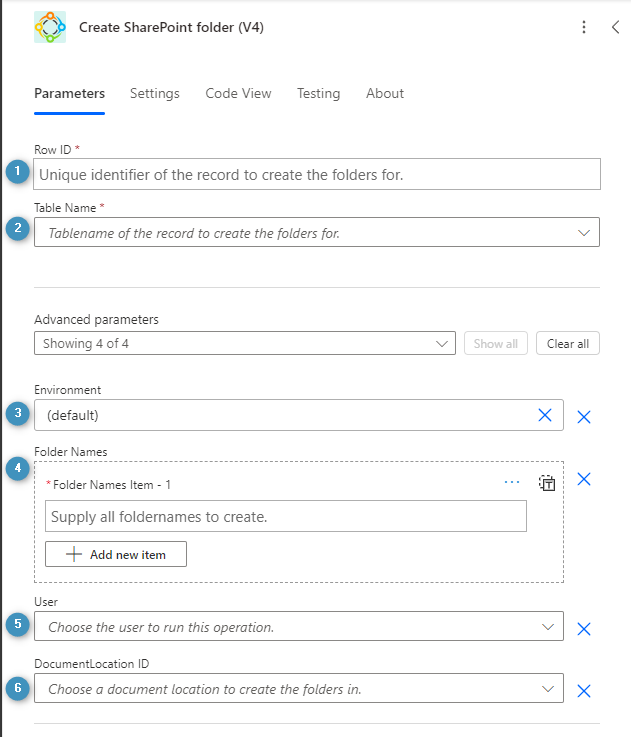This screenshot has width=631, height=737.
Task: Click the Create SharePoint folder connector icon
Action: [x=50, y=27]
